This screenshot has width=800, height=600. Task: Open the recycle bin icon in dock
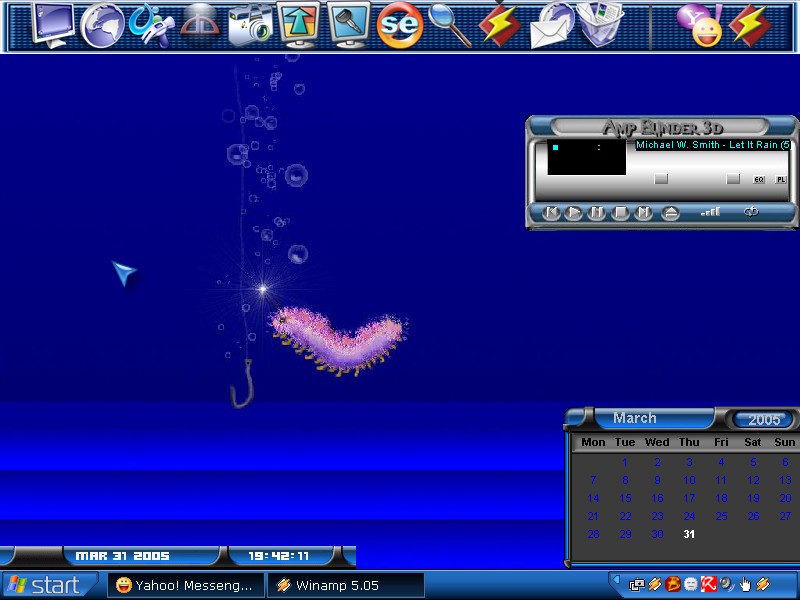(601, 24)
